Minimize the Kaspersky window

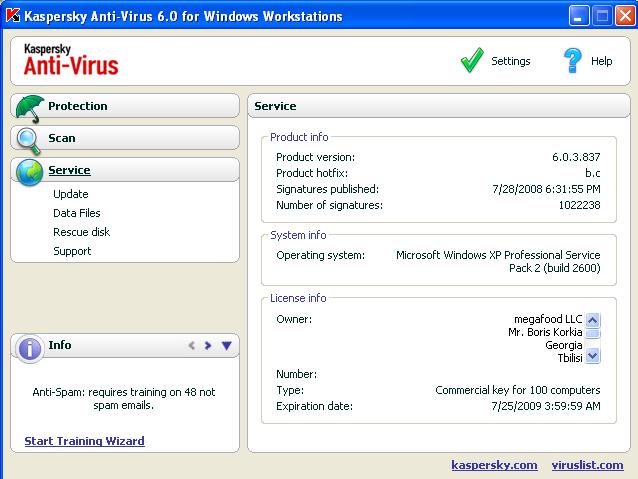point(578,16)
